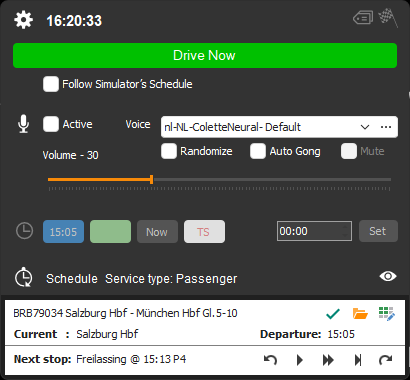
Task: Enable the Randomize checkbox
Action: [169, 151]
